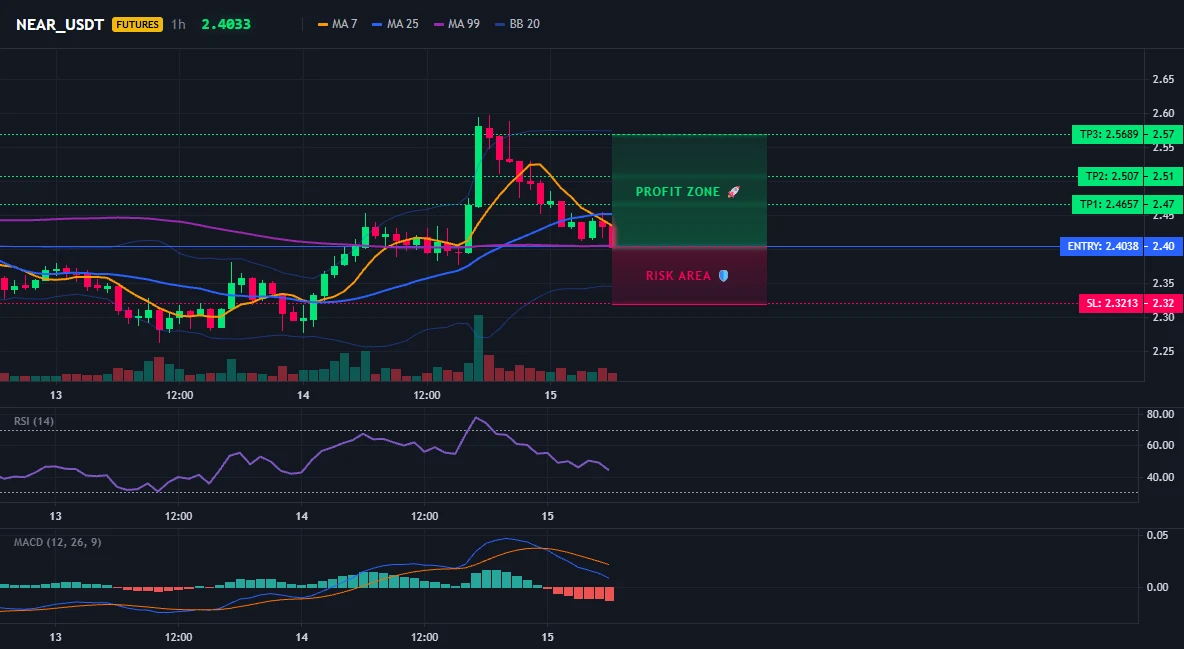Click date 15 on MACD time axis

tap(548, 637)
